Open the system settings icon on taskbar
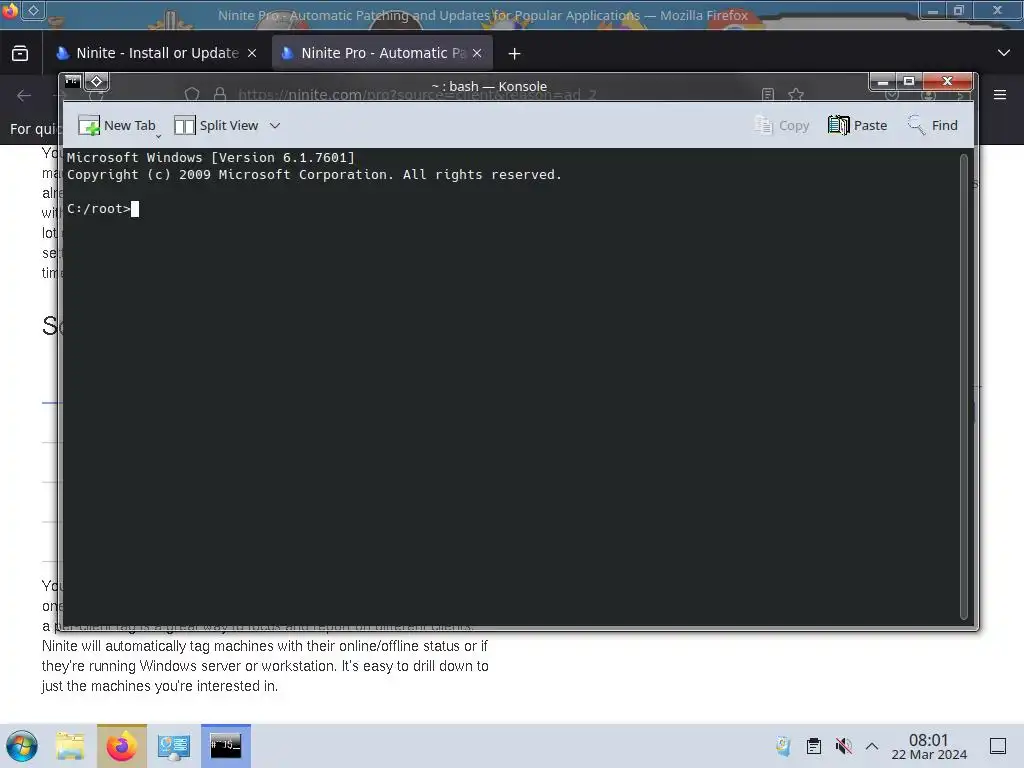This screenshot has height=768, width=1024. [174, 746]
